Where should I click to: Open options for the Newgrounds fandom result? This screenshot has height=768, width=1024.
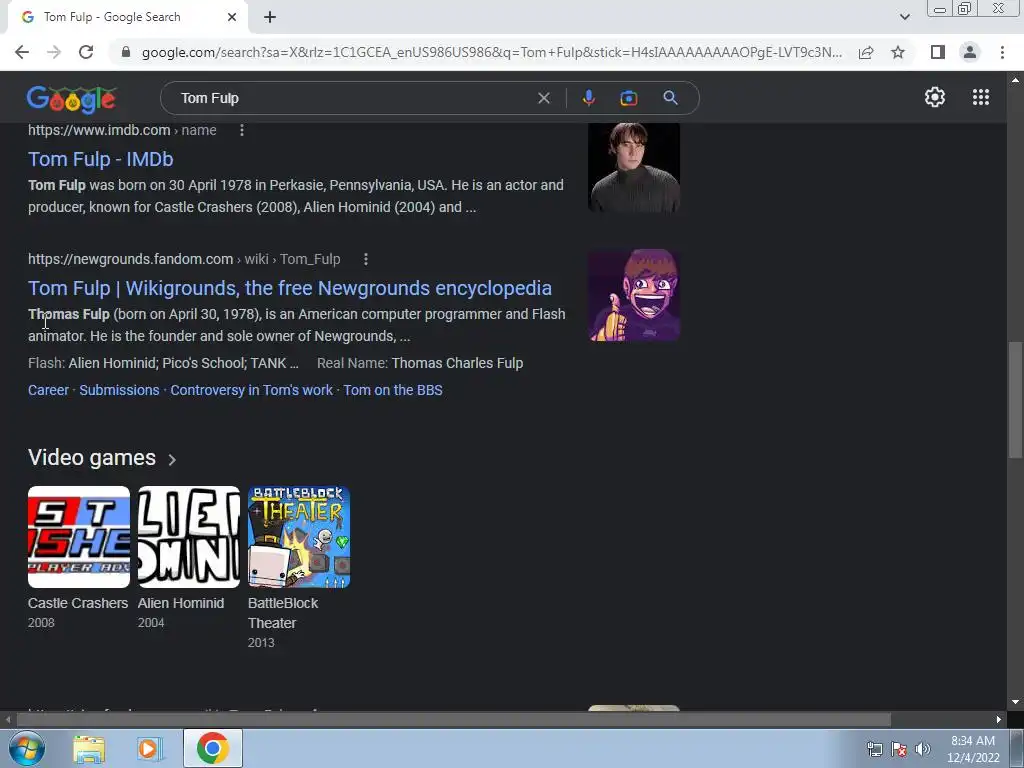(x=366, y=259)
